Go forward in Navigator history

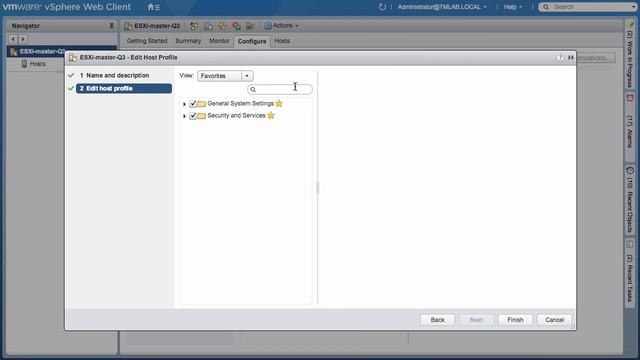pyautogui.click(x=23, y=39)
